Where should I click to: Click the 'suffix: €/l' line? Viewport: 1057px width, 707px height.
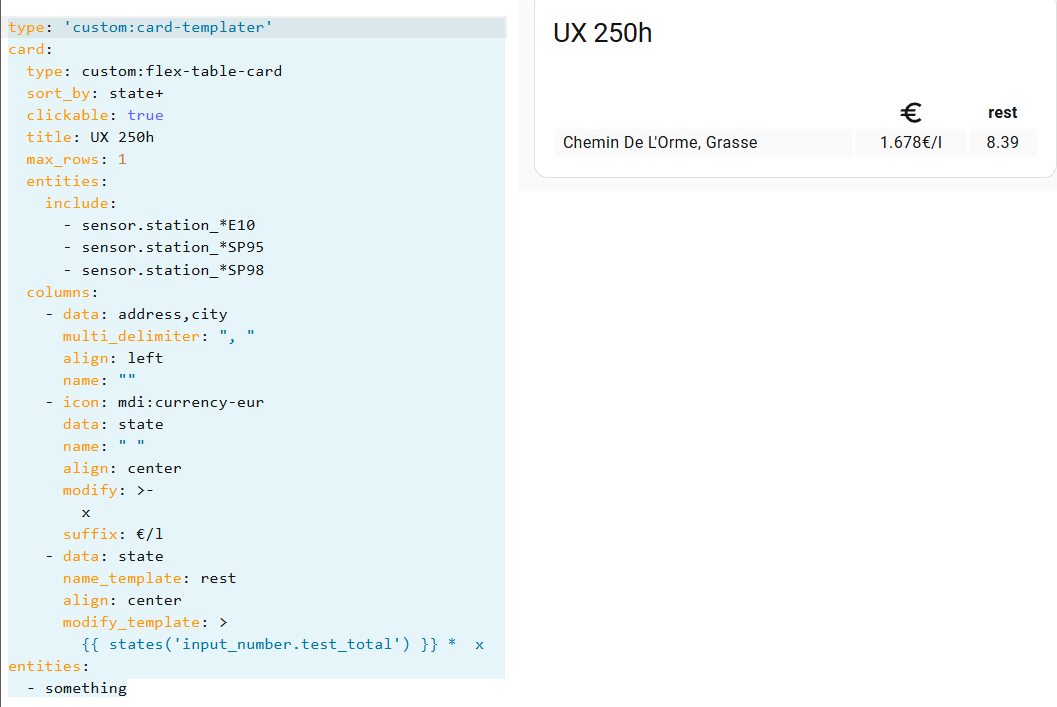113,534
